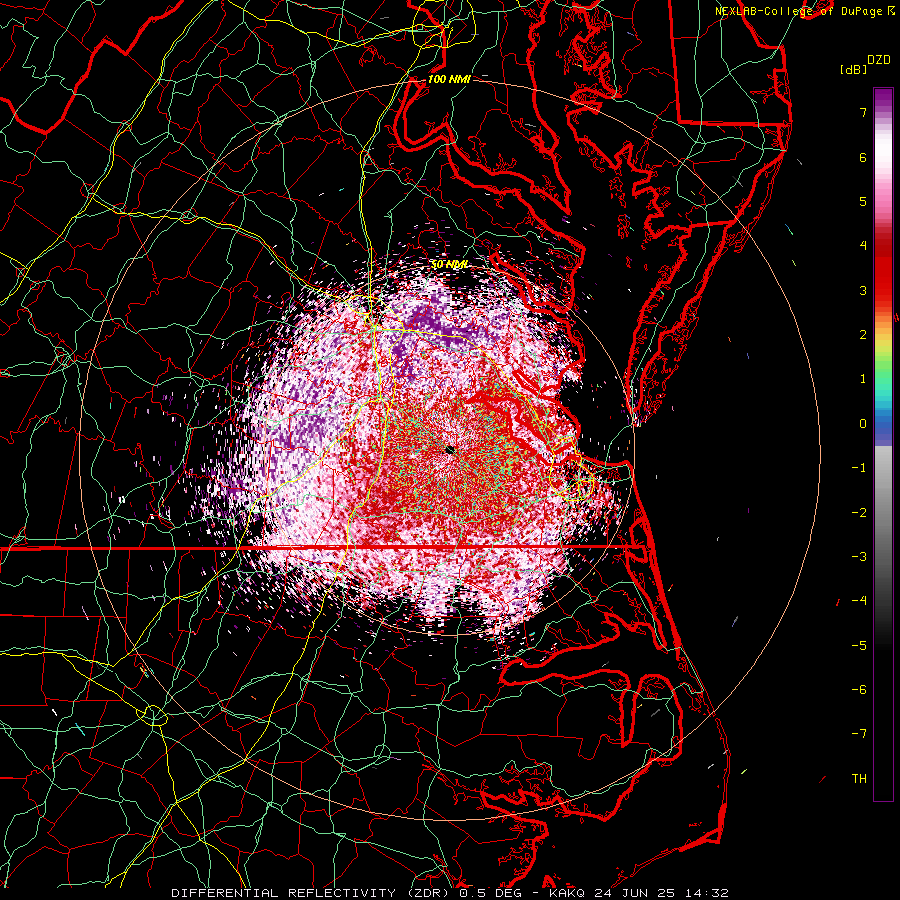Click the 7 value on the color scale
This screenshot has height=900, width=900.
tap(863, 112)
